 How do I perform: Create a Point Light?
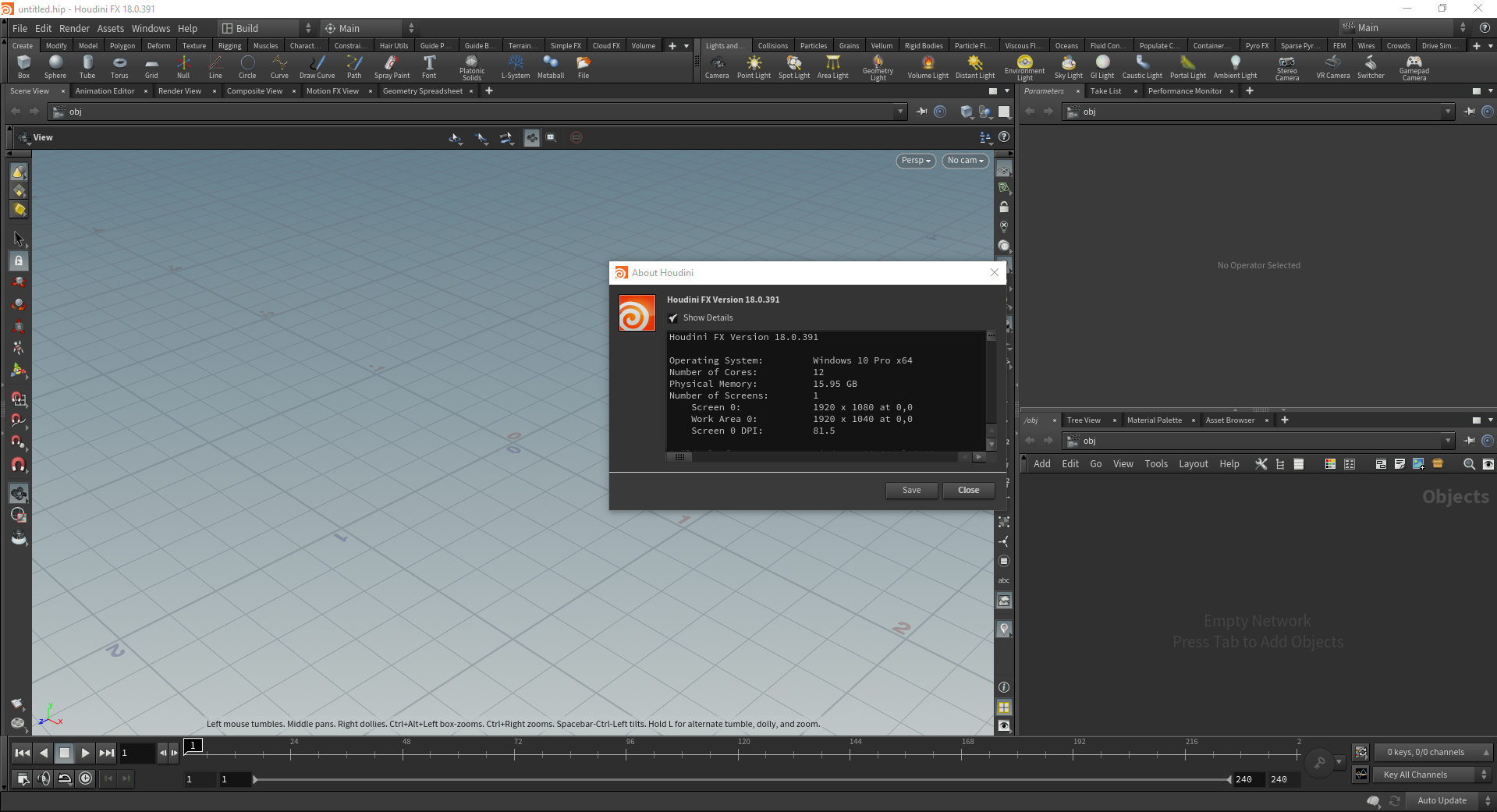click(754, 66)
